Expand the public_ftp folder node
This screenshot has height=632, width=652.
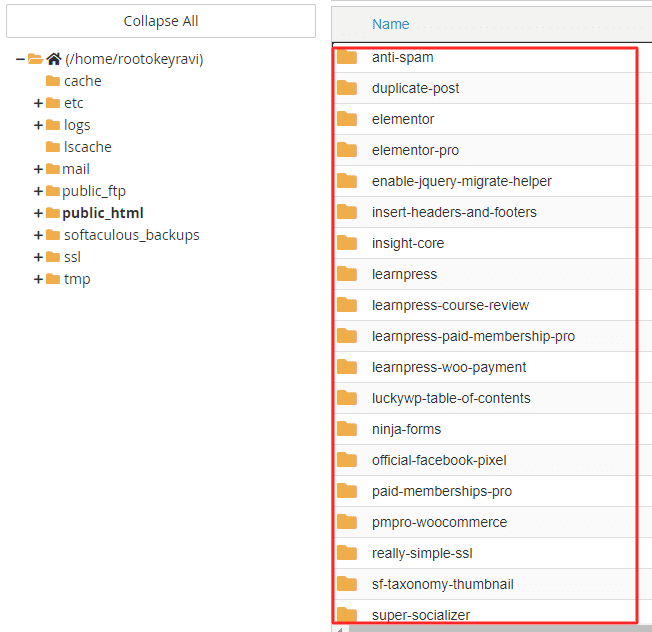tap(38, 191)
